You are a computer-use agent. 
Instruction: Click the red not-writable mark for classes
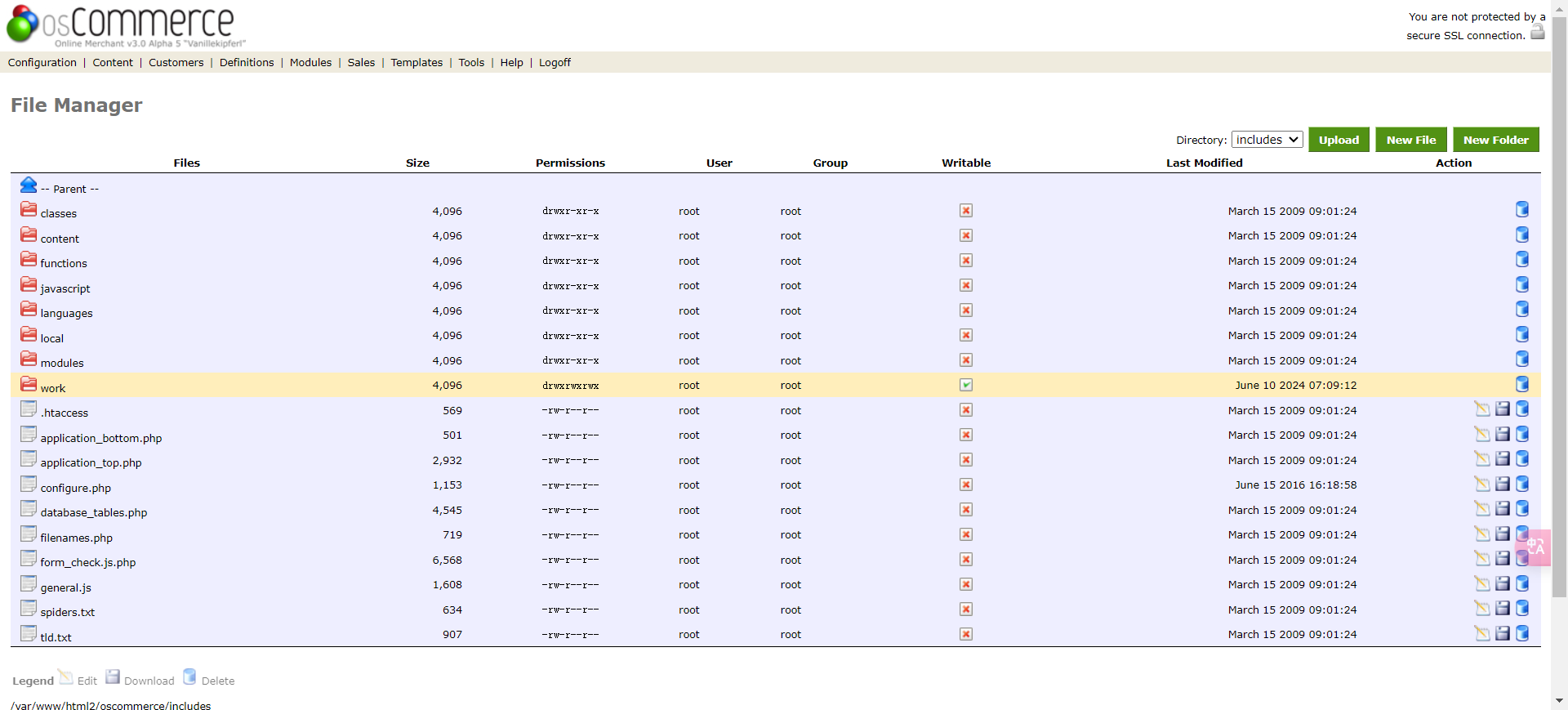click(x=966, y=211)
